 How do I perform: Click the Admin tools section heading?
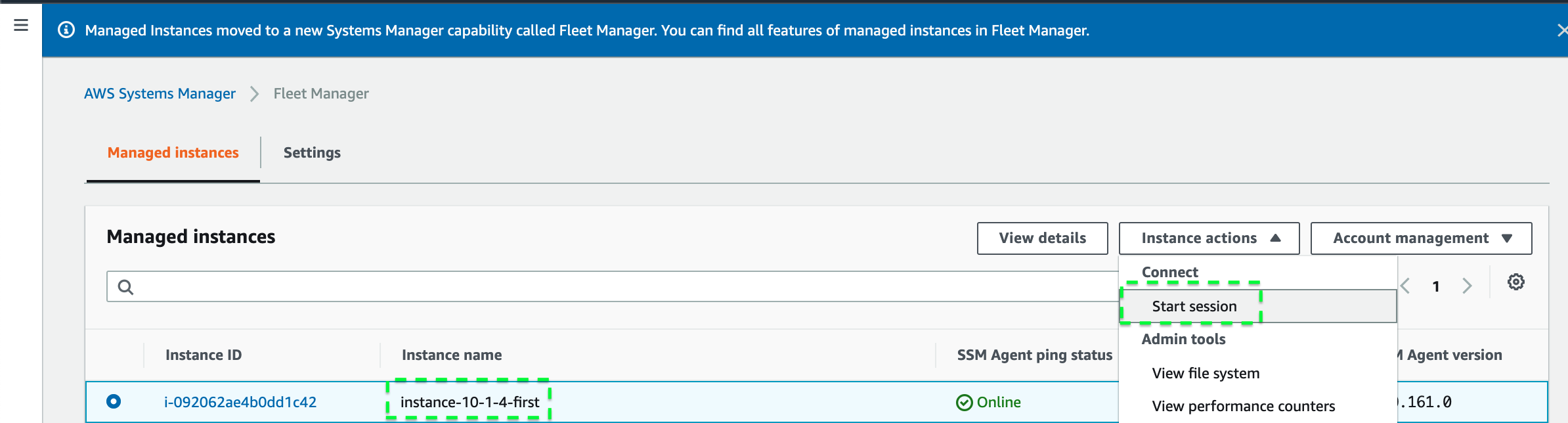click(1183, 339)
